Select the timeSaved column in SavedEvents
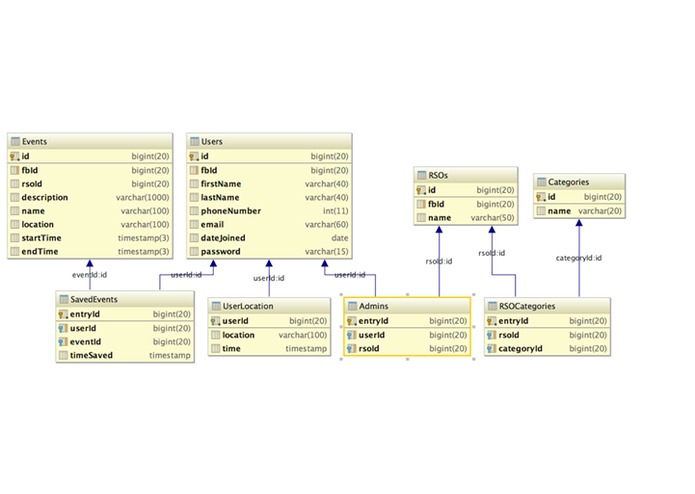Image resolution: width=695 pixels, height=494 pixels. click(125, 355)
